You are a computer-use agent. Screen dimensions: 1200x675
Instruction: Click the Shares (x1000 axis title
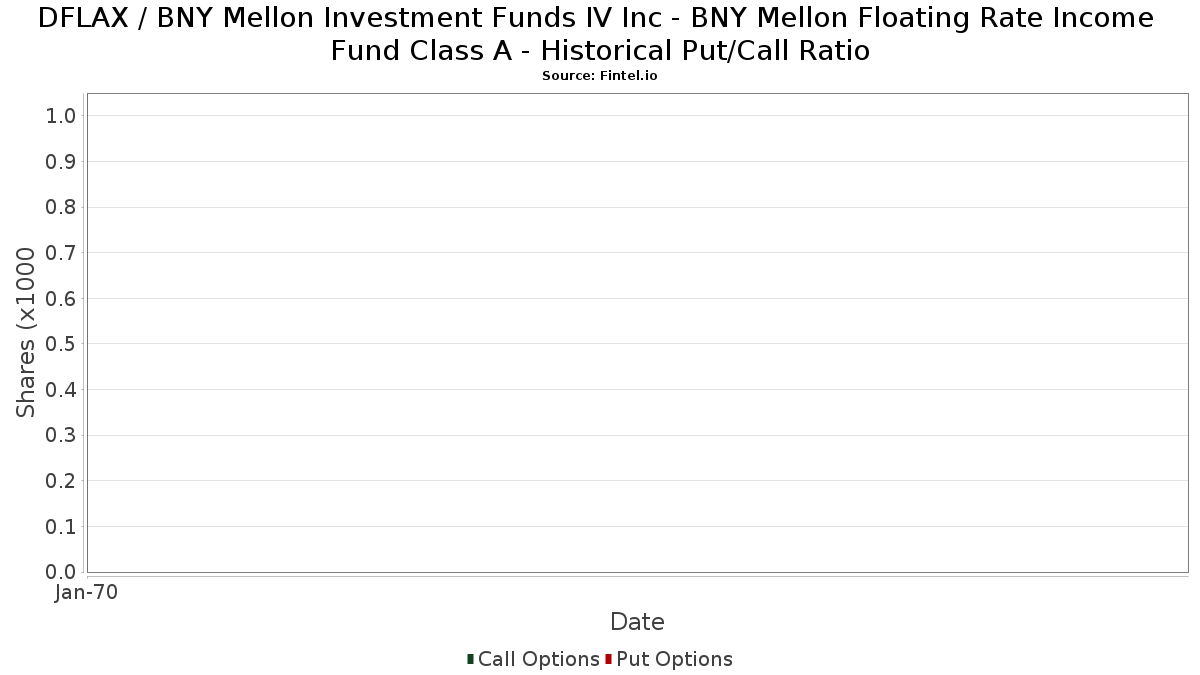click(x=27, y=333)
